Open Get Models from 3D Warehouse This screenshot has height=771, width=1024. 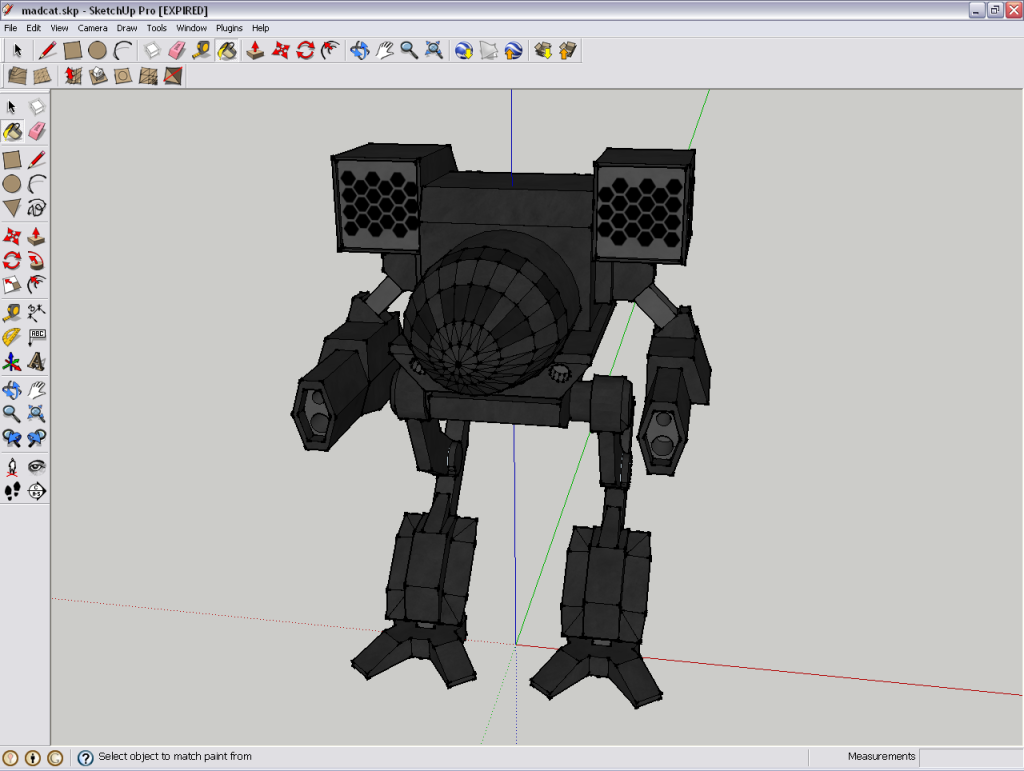tap(543, 50)
